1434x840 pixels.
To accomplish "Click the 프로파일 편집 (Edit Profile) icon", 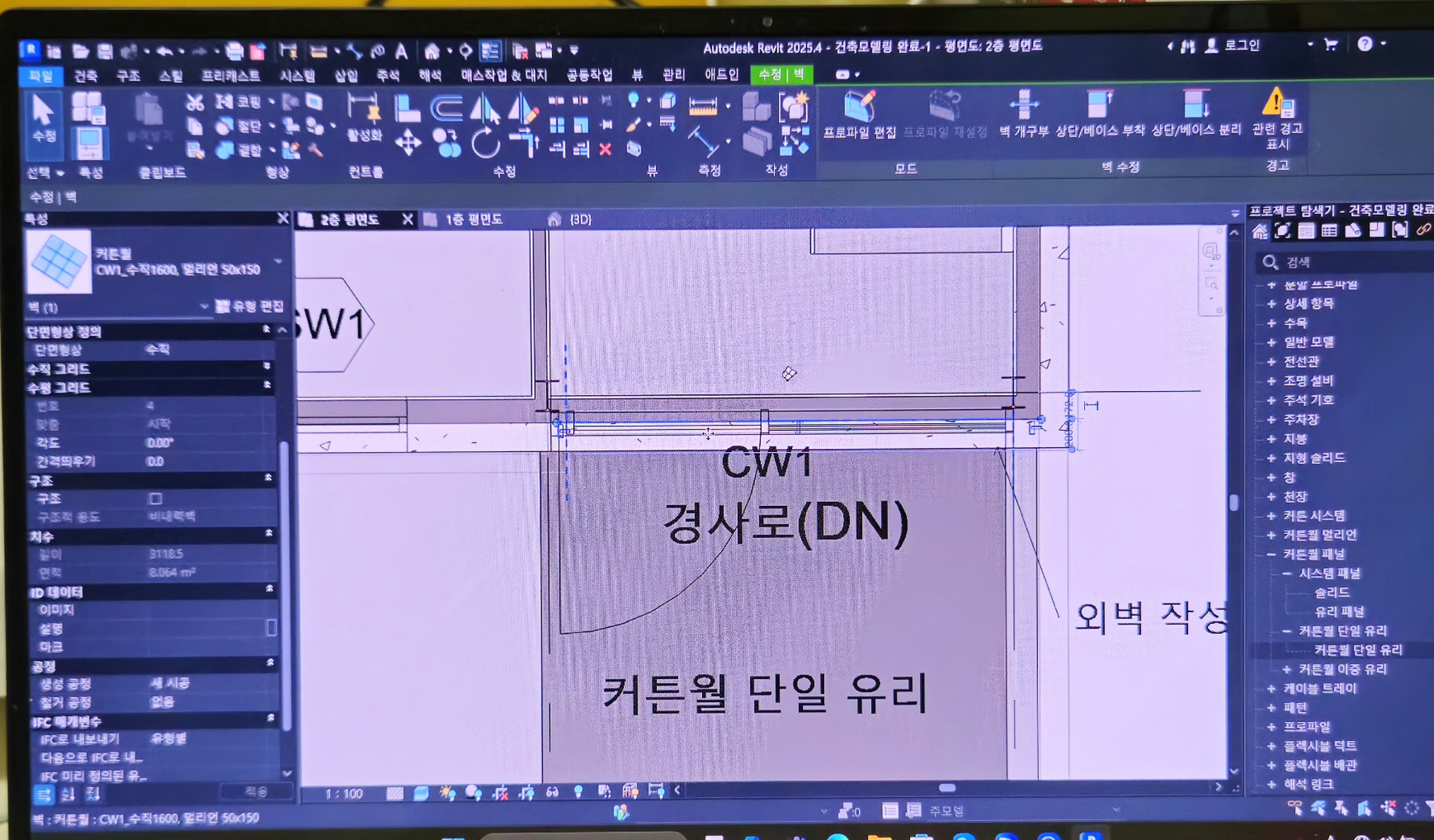I will pyautogui.click(x=859, y=108).
